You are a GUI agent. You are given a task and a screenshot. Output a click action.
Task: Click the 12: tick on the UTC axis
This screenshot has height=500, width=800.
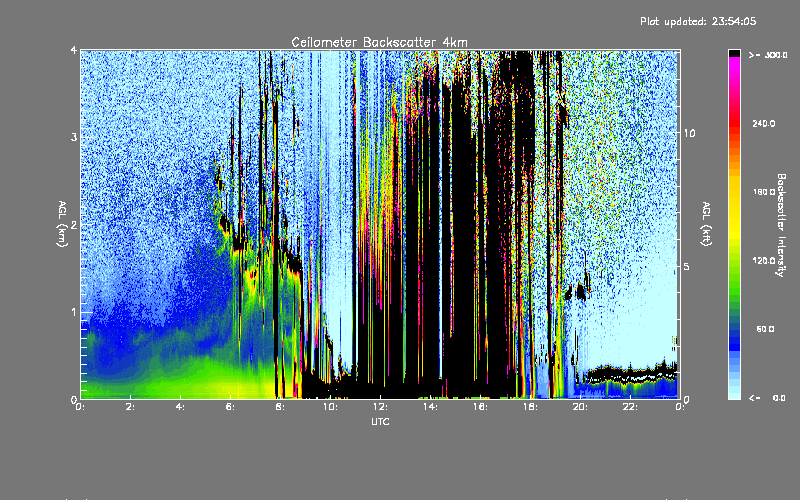tap(380, 407)
